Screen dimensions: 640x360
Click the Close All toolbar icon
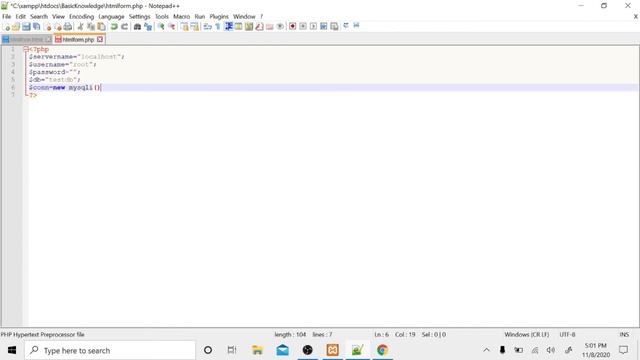click(x=58, y=27)
